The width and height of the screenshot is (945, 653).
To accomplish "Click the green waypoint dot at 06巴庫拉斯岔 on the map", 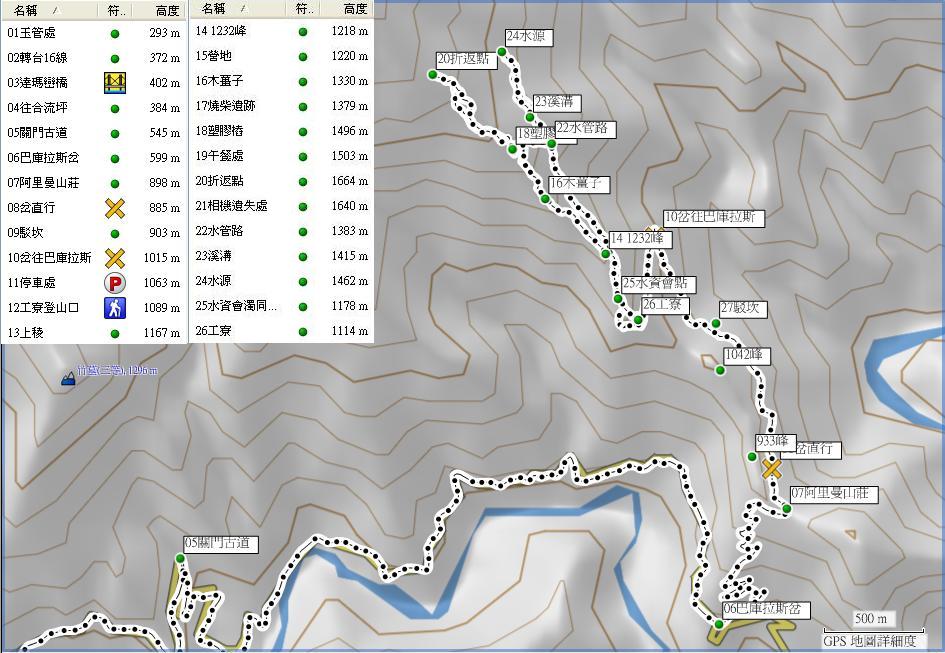I will [718, 624].
